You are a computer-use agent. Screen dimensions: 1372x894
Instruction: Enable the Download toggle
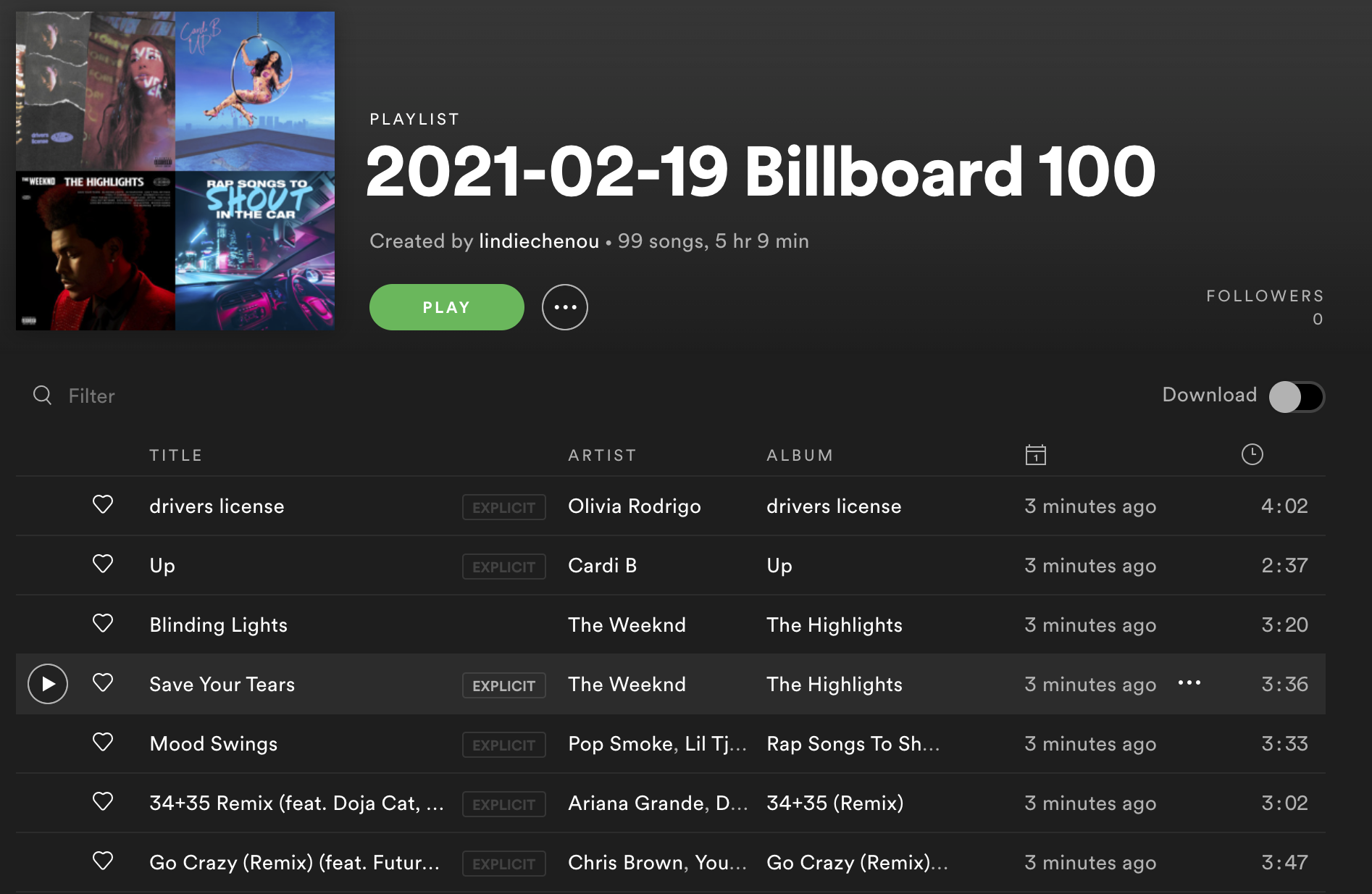(1297, 396)
